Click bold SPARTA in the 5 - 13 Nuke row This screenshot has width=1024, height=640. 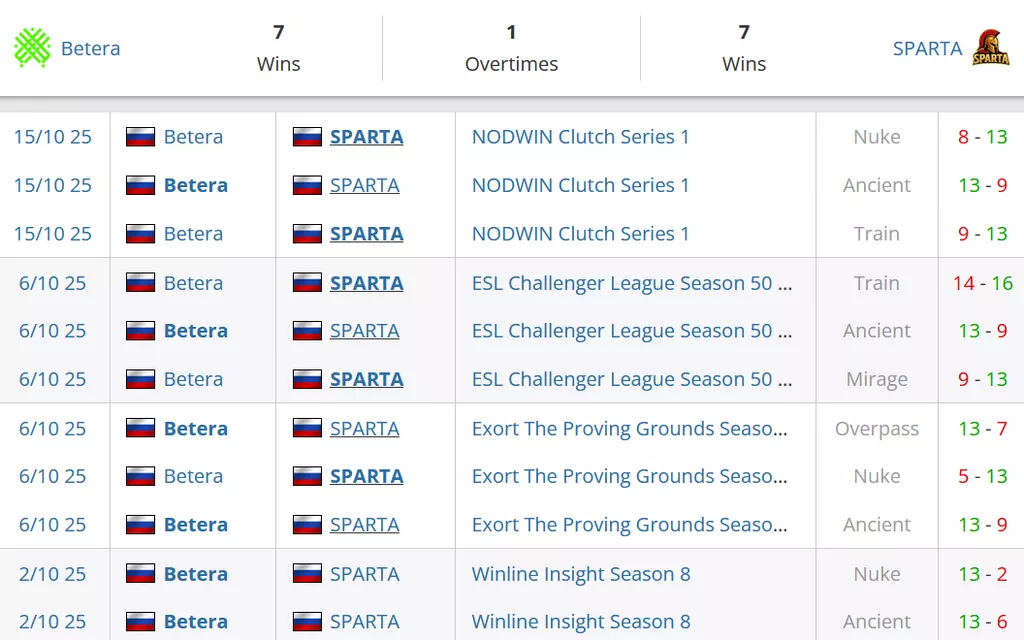[x=366, y=476]
